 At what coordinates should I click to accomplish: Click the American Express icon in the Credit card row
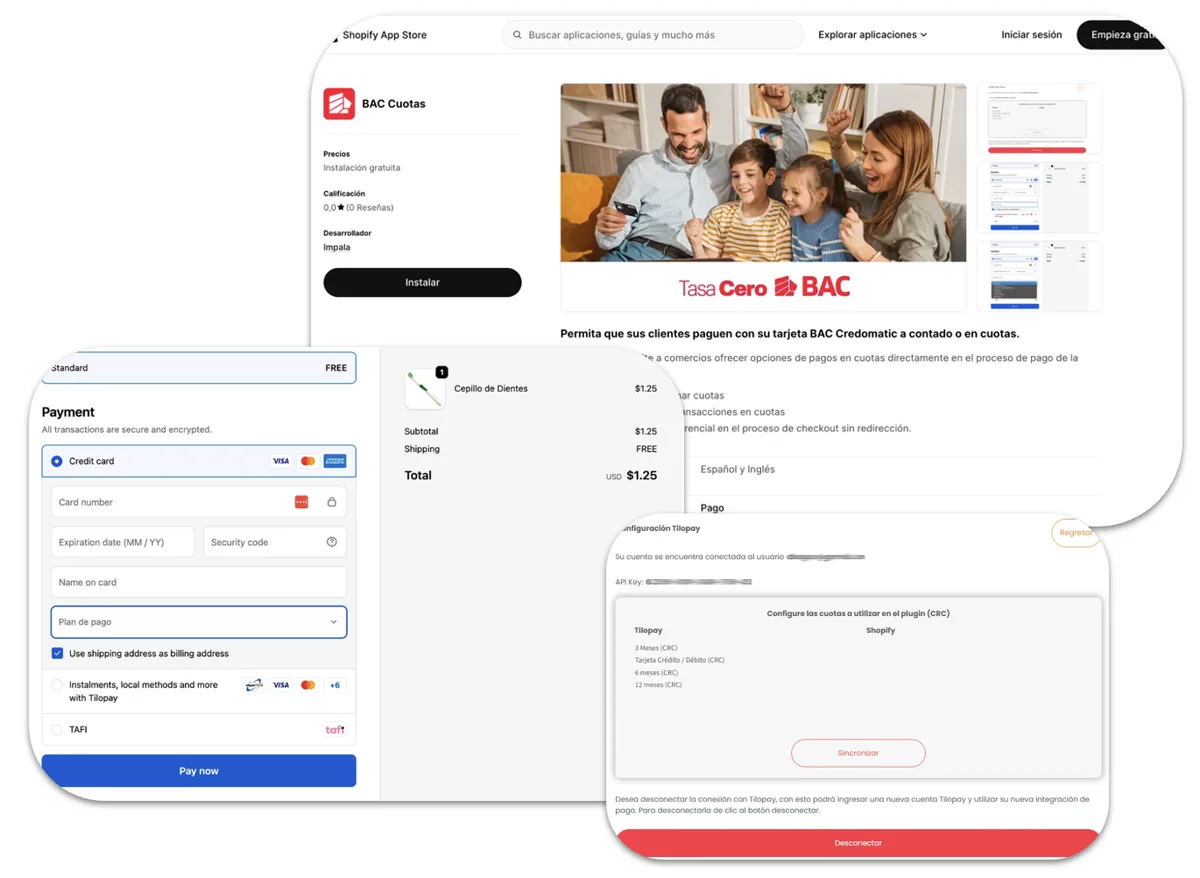(335, 461)
